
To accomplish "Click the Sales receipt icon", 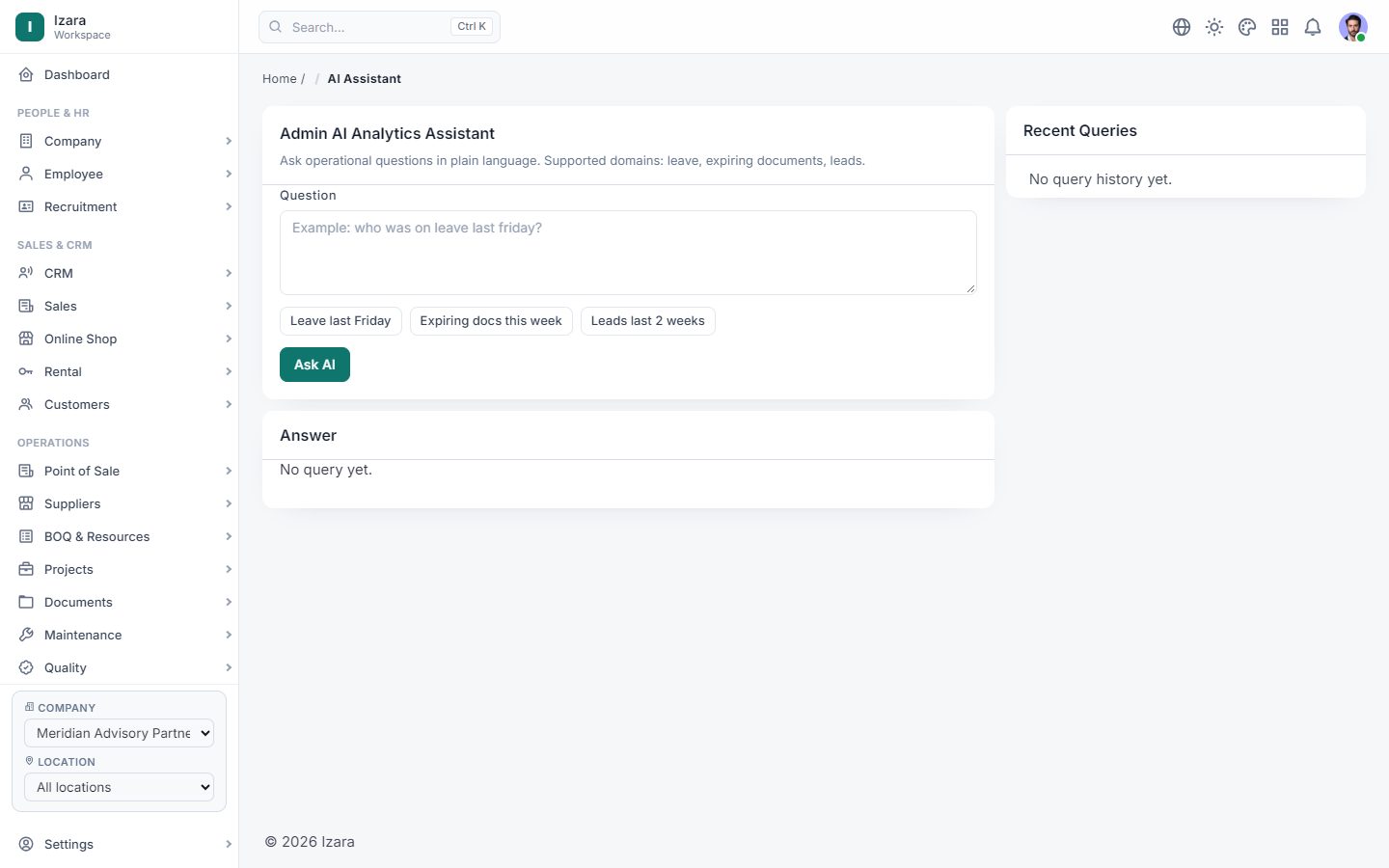I will tap(26, 306).
